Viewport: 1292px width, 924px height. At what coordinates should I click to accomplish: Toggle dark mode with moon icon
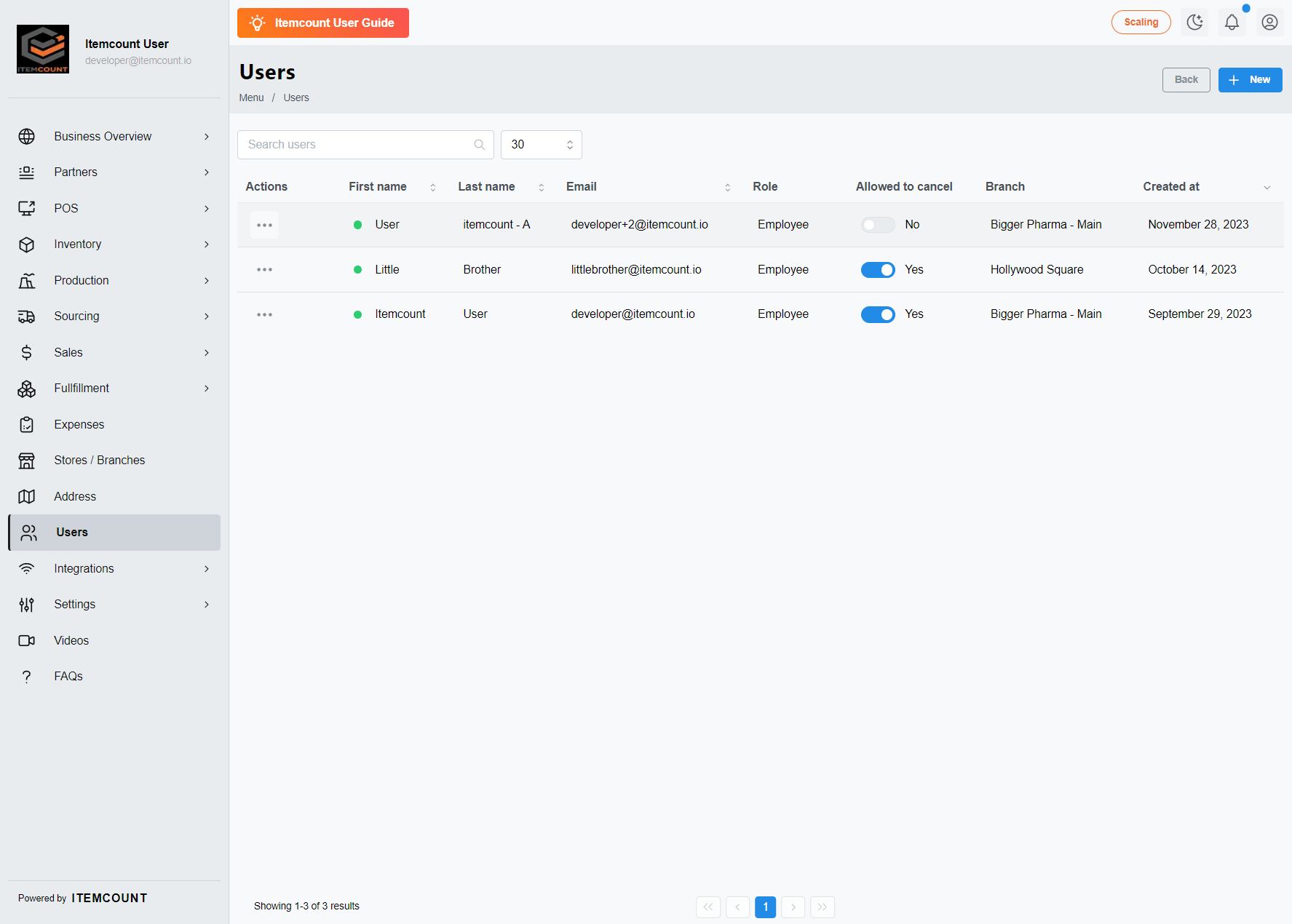[1194, 23]
